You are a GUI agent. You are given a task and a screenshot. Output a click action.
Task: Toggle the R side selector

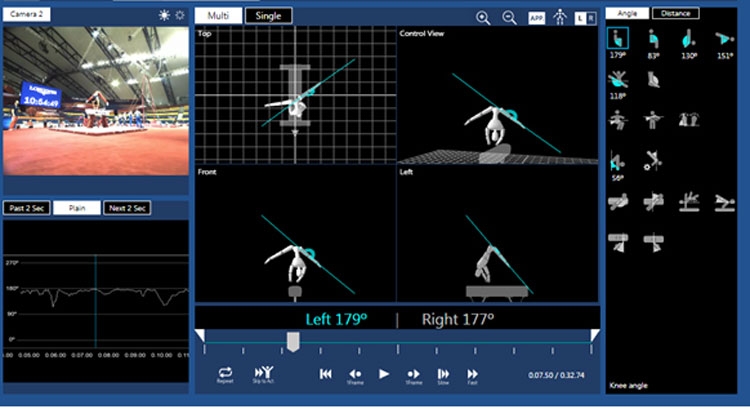[591, 18]
